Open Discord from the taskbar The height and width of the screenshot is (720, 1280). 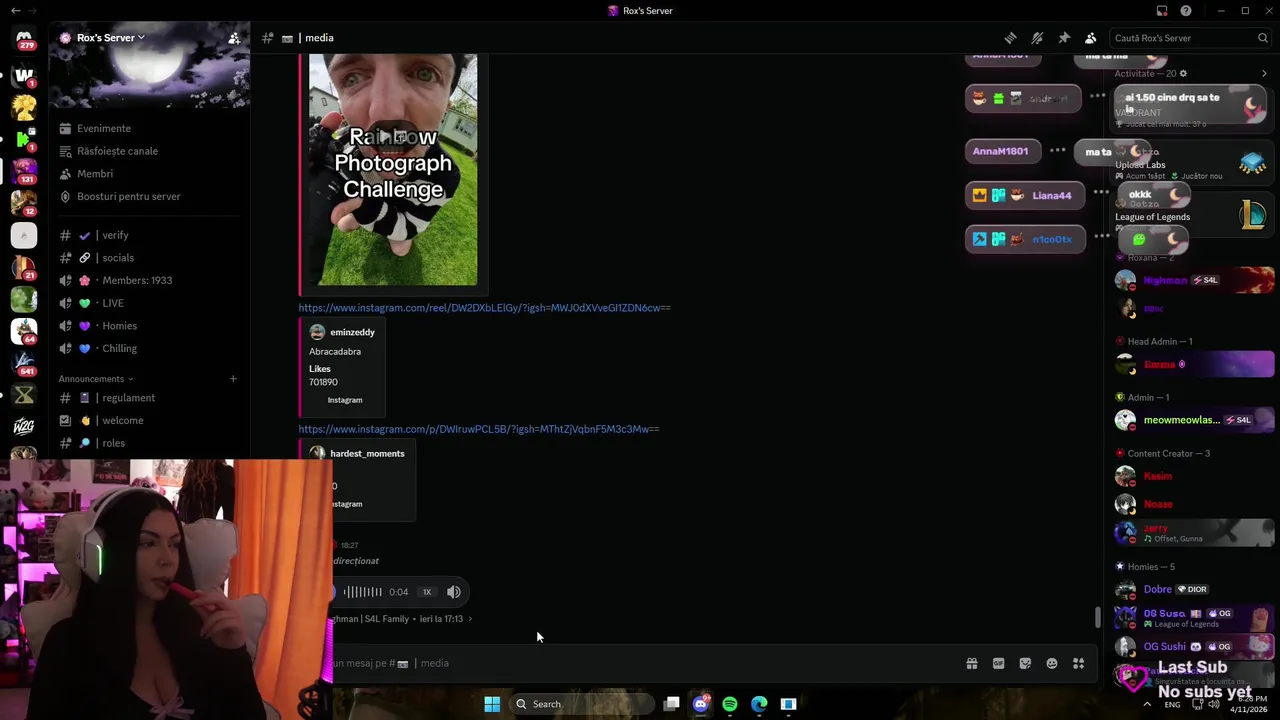pos(701,704)
